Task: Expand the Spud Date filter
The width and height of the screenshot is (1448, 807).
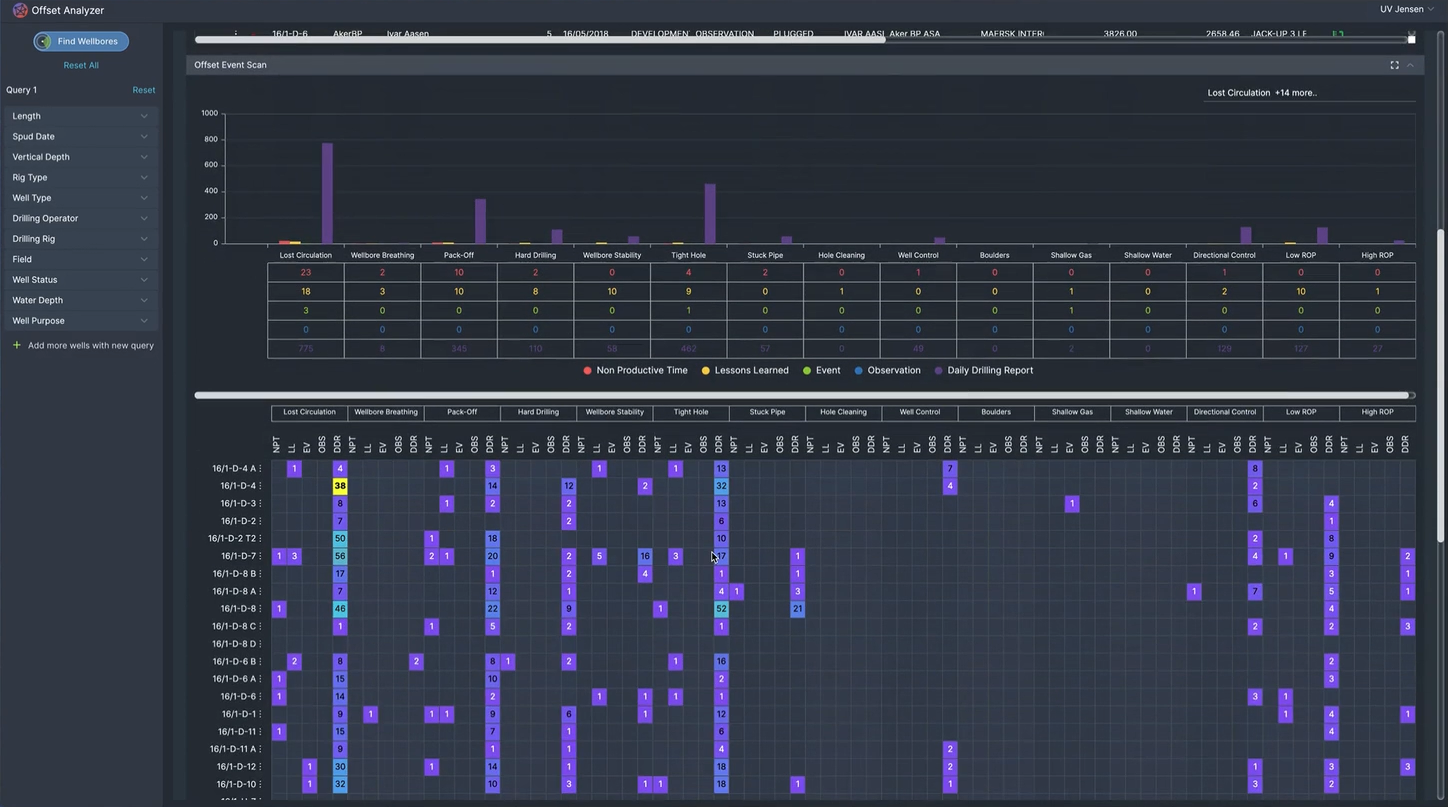Action: tap(80, 136)
